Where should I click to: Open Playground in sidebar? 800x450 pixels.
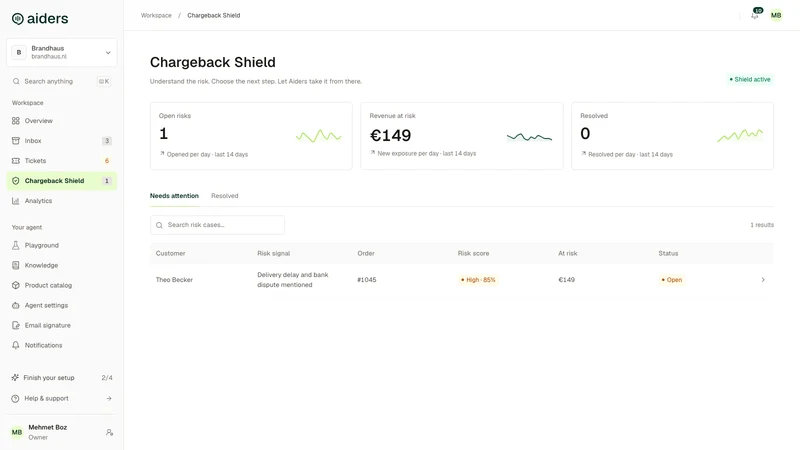[x=62, y=245]
